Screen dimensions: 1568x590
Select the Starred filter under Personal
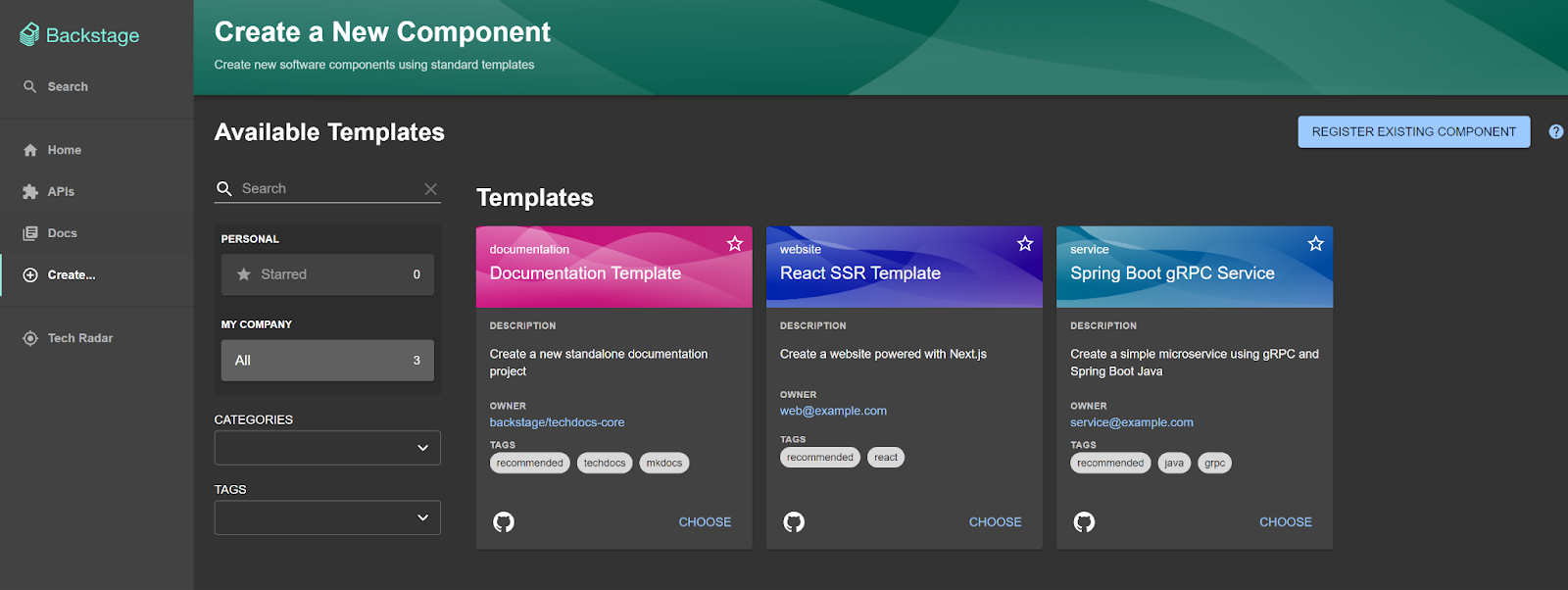point(327,274)
